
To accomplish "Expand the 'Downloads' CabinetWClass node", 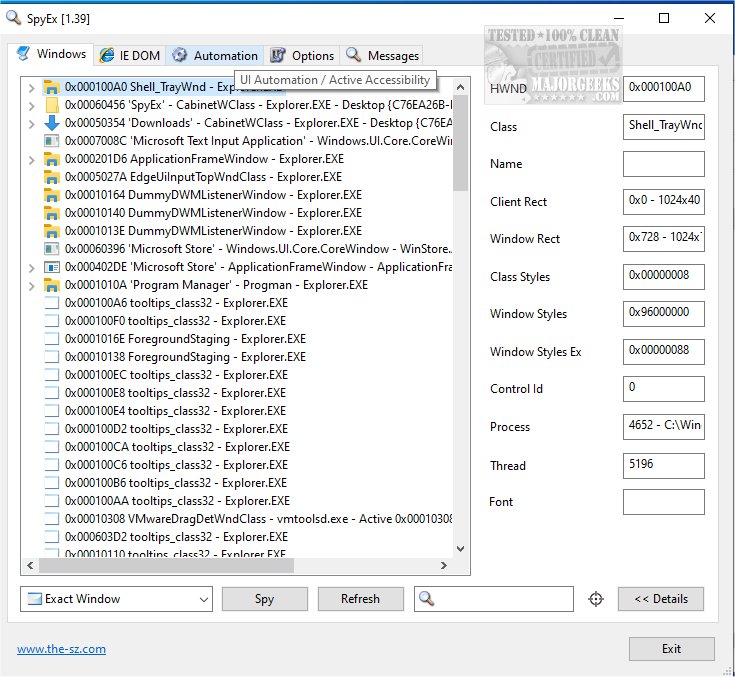I will [x=31, y=123].
